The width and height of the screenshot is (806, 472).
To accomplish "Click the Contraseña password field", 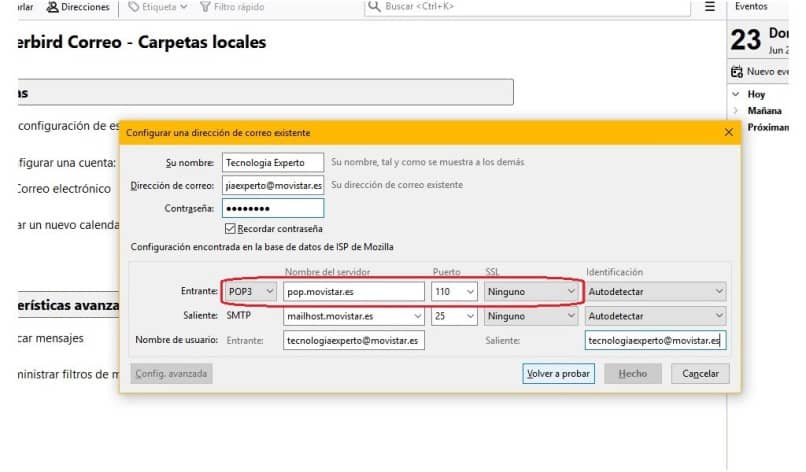I will coord(273,208).
